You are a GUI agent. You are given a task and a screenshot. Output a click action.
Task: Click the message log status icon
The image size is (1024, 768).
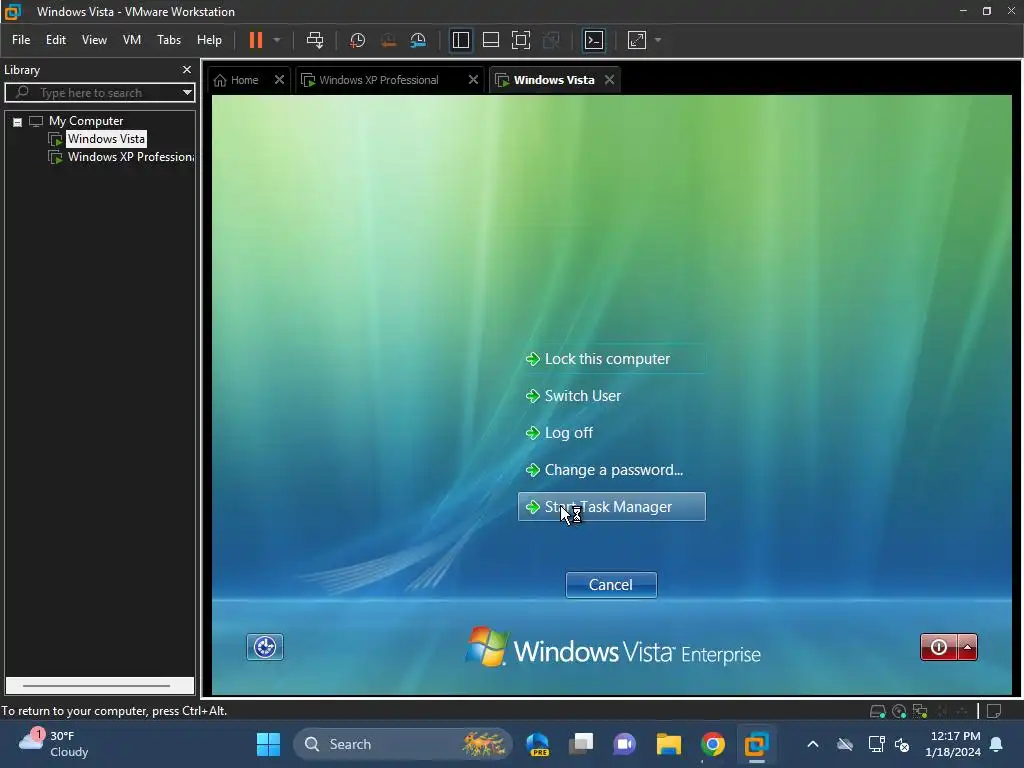click(993, 711)
